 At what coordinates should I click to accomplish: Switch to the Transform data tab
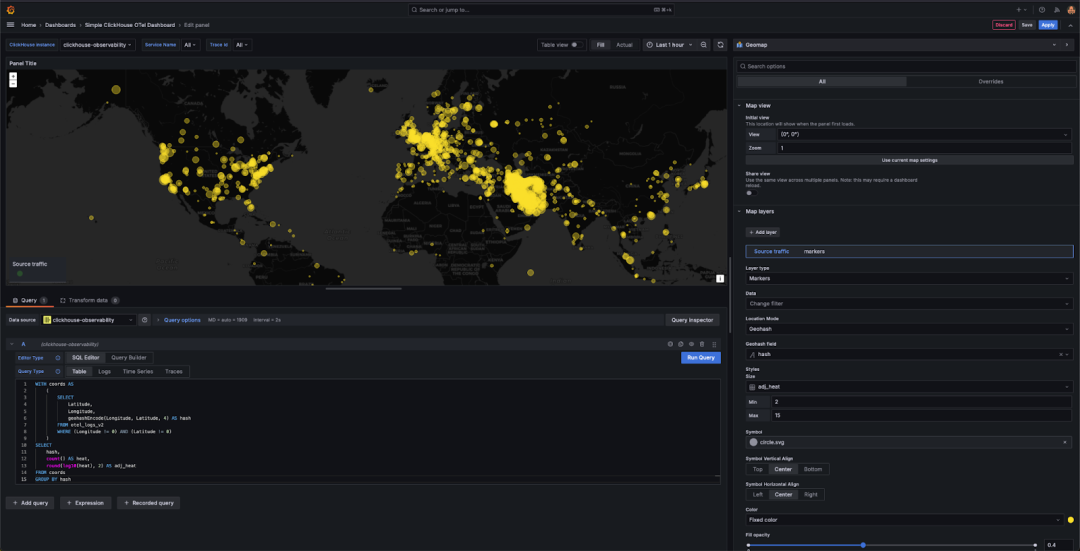pyautogui.click(x=90, y=300)
